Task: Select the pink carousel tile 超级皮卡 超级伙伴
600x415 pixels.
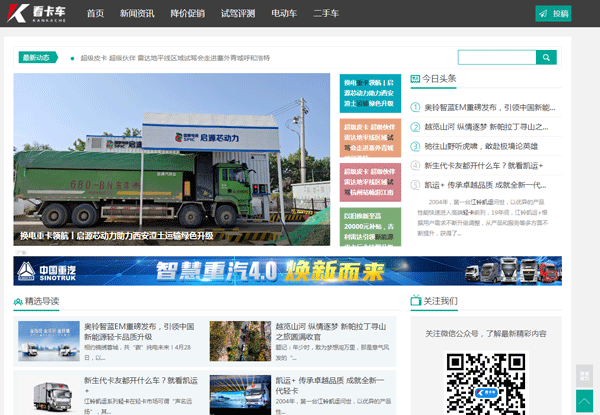Action: click(x=370, y=182)
